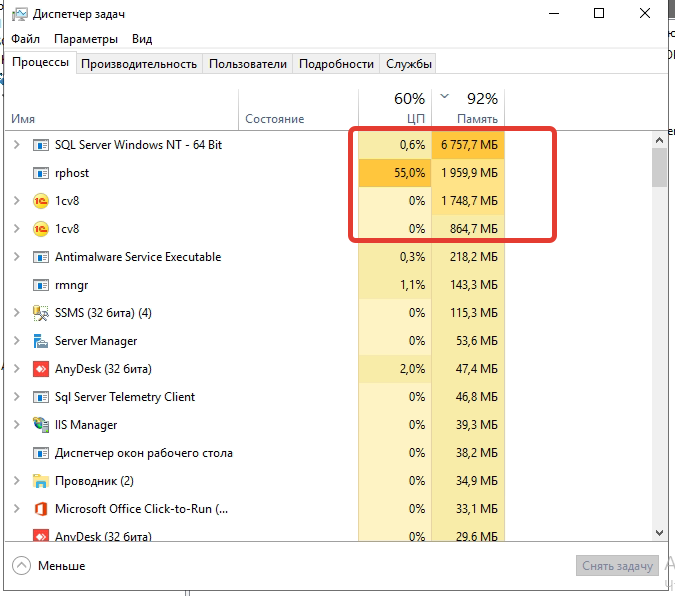
Task: Click the 1cv8 icon with 864,7 МБ memory
Action: (41, 229)
